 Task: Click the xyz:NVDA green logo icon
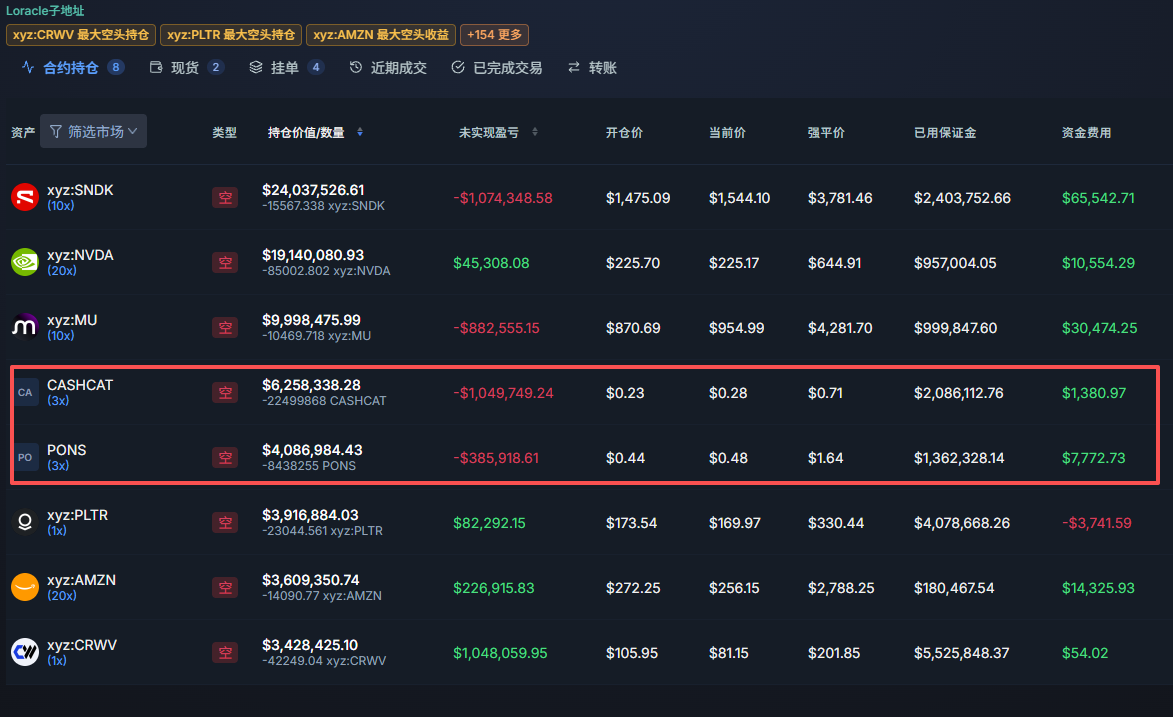[x=25, y=263]
